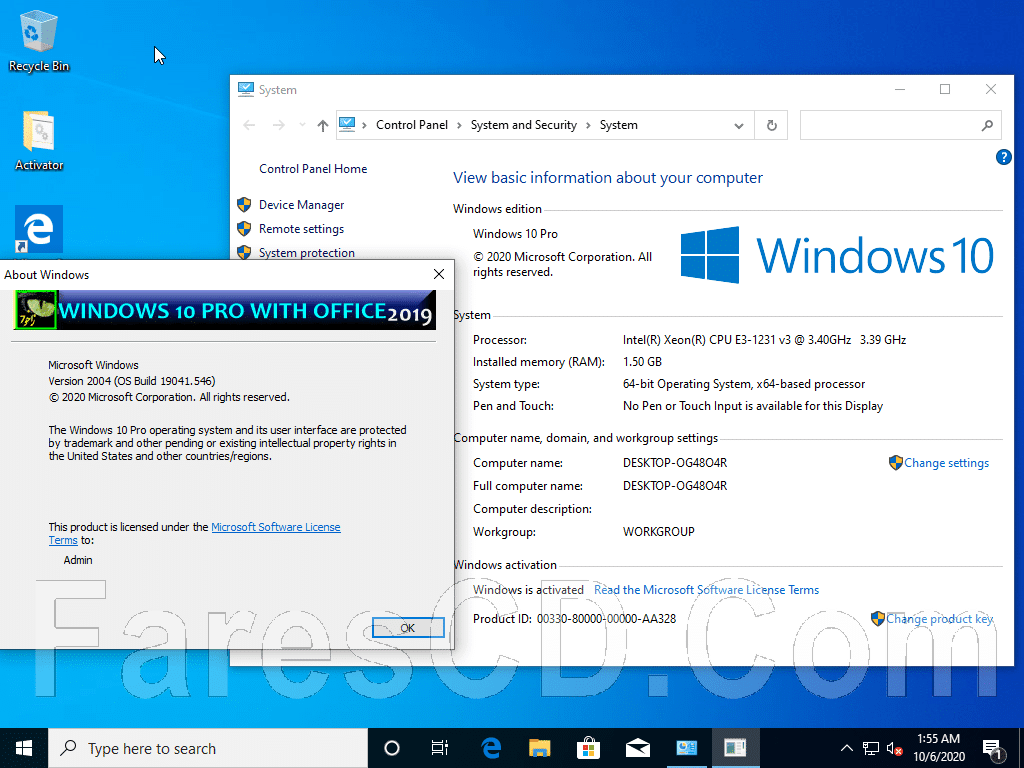Select the installed memory value '1.50 GB'
Screen dimensions: 1024x768
[642, 362]
